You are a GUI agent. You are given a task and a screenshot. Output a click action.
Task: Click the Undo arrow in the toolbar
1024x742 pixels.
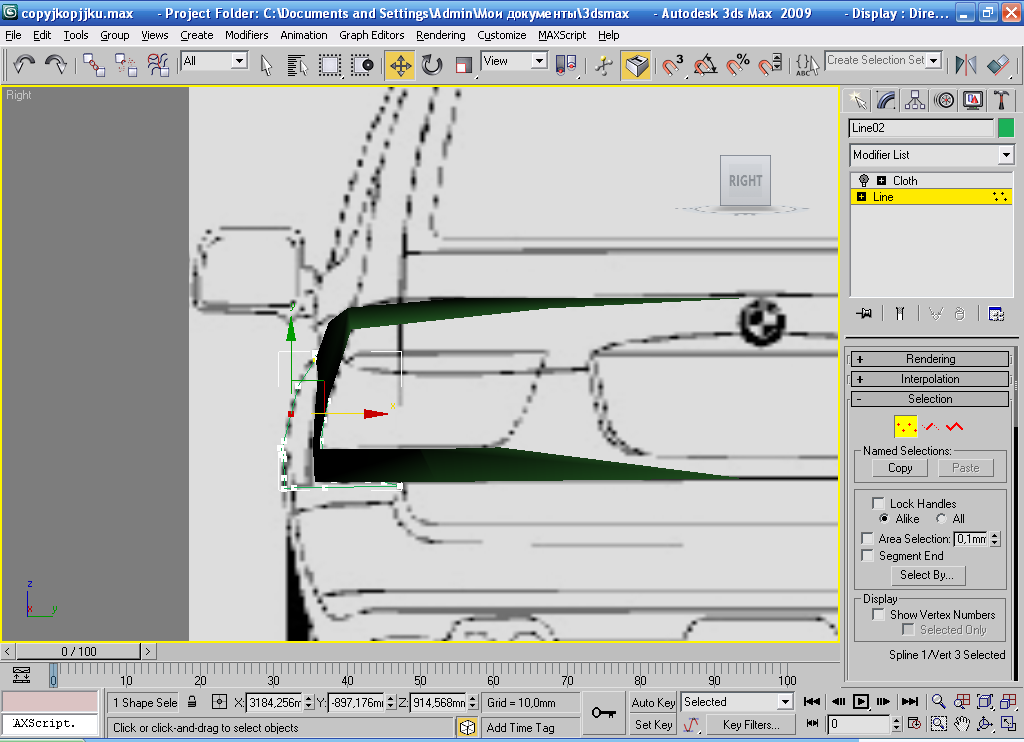pyautogui.click(x=24, y=65)
